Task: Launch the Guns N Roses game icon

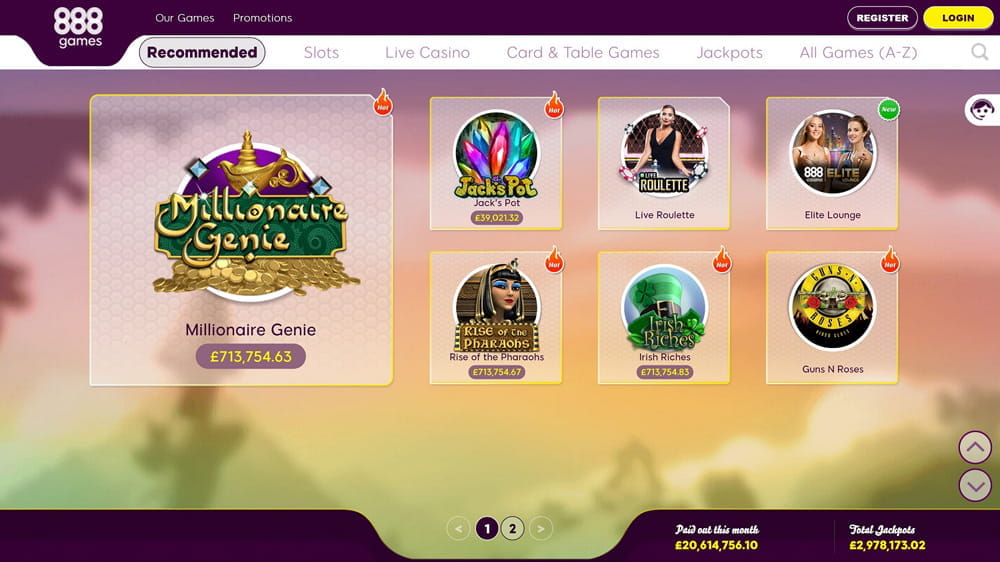Action: pyautogui.click(x=832, y=307)
